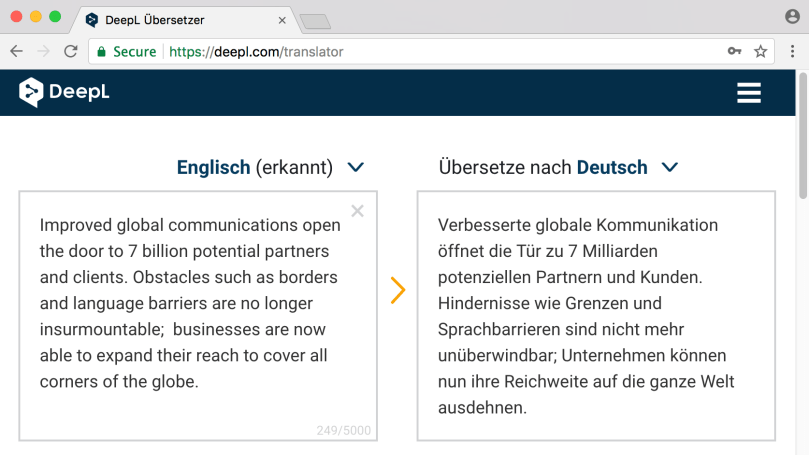This screenshot has height=455, width=809.
Task: Click the green secure padlock icon
Action: [x=101, y=51]
